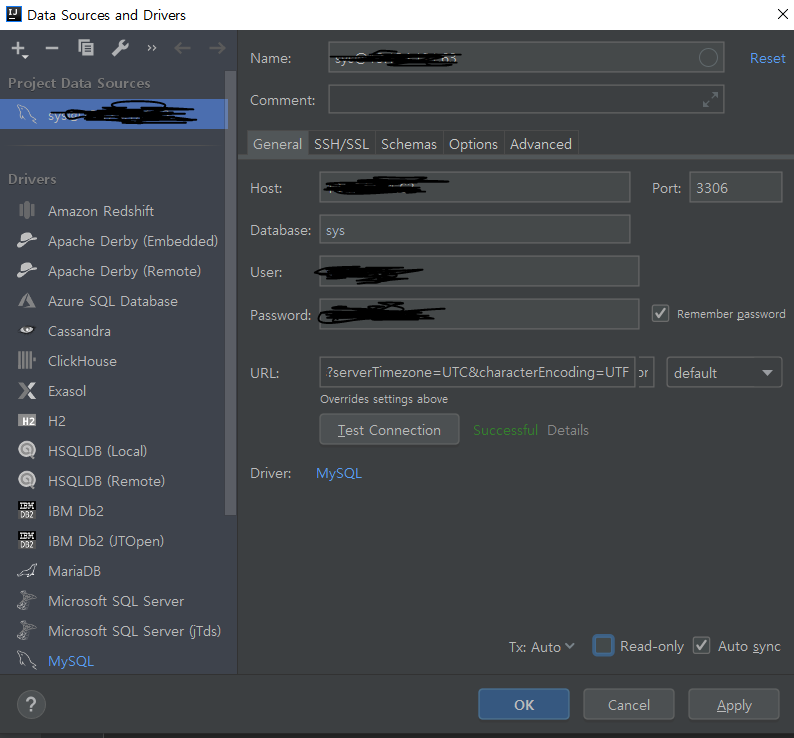Viewport: 794px width, 738px height.
Task: Click the Apache Derby (Remote) hat icon
Action: (27, 270)
